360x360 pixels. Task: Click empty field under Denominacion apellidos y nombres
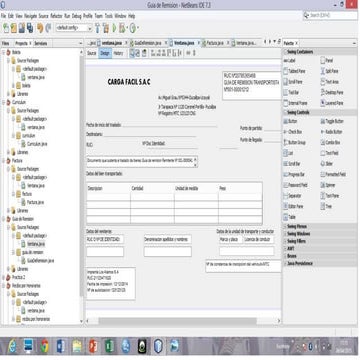pyautogui.click(x=168, y=252)
